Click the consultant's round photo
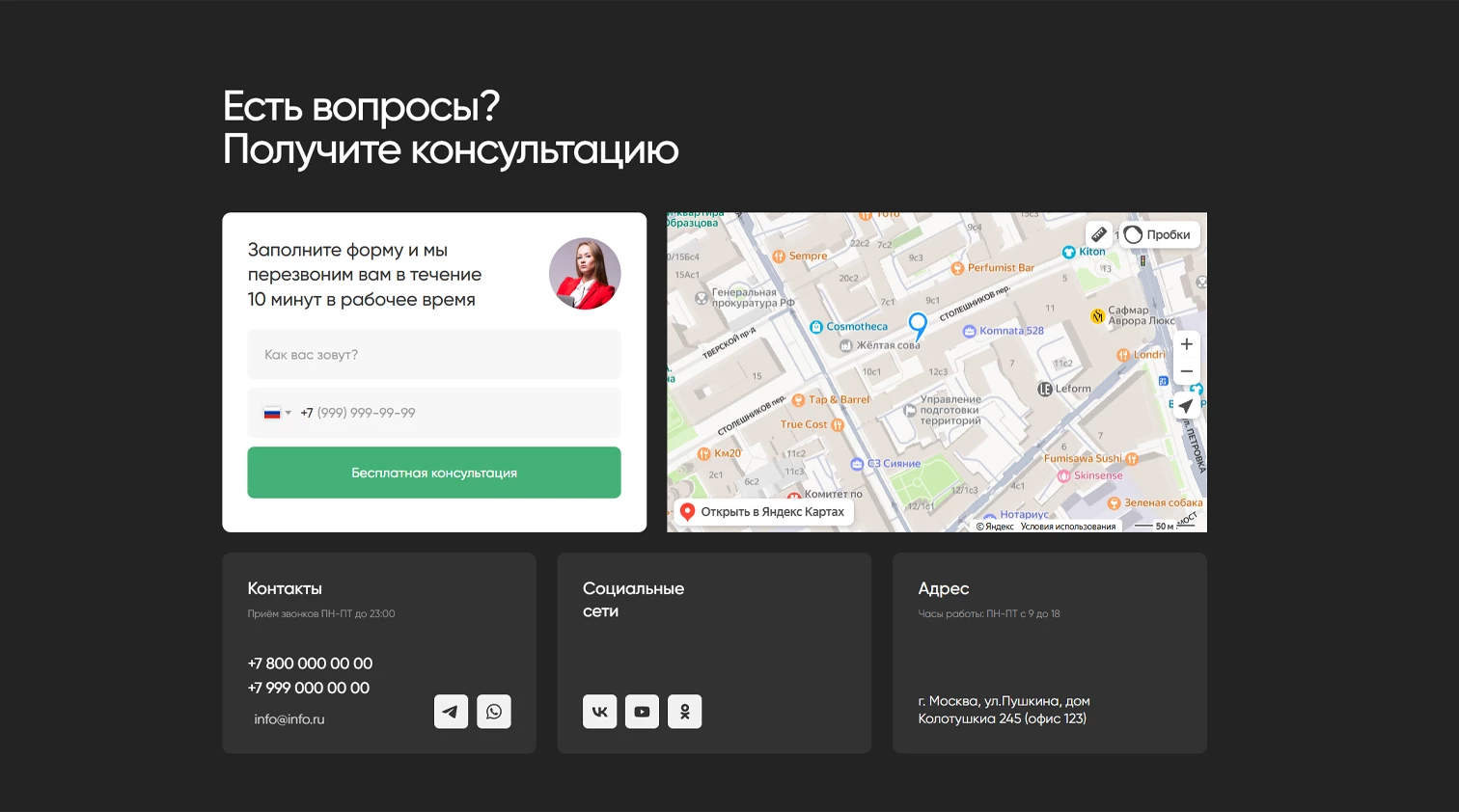 (585, 274)
